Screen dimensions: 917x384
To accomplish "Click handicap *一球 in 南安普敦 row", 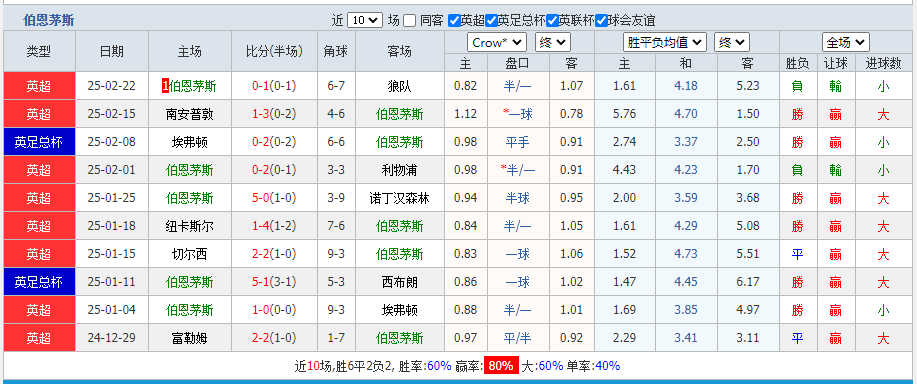I will (518, 114).
